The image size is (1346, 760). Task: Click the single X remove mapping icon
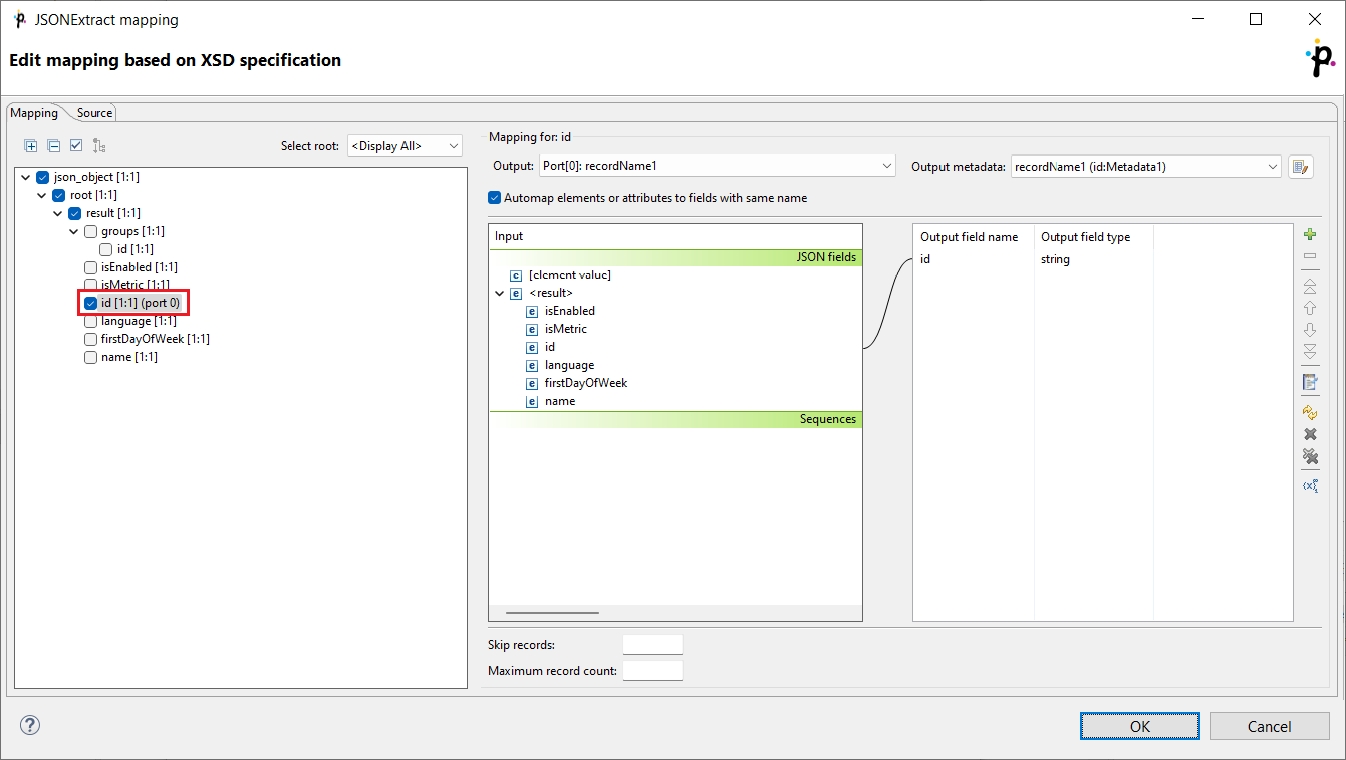tap(1310, 434)
